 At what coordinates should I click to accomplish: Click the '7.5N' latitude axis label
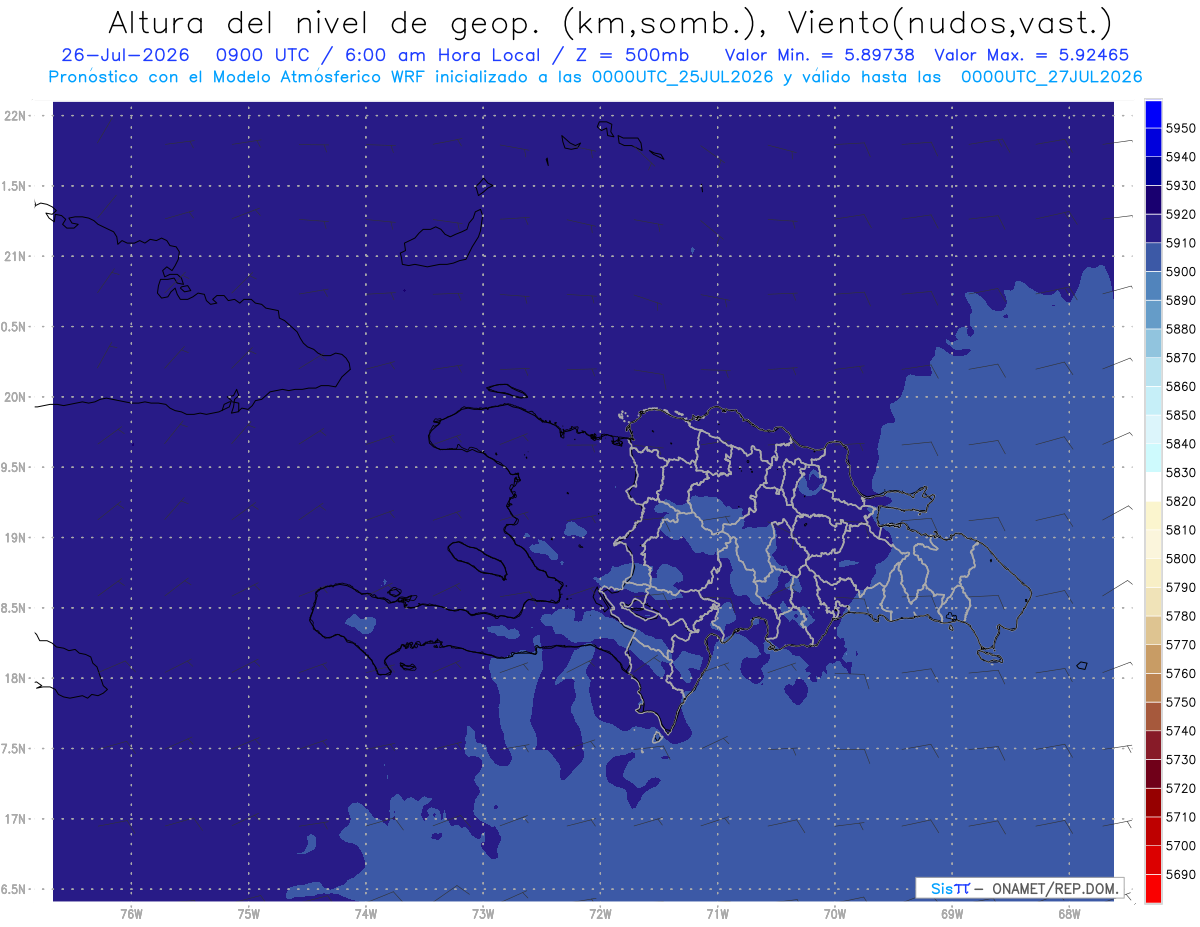coord(14,749)
